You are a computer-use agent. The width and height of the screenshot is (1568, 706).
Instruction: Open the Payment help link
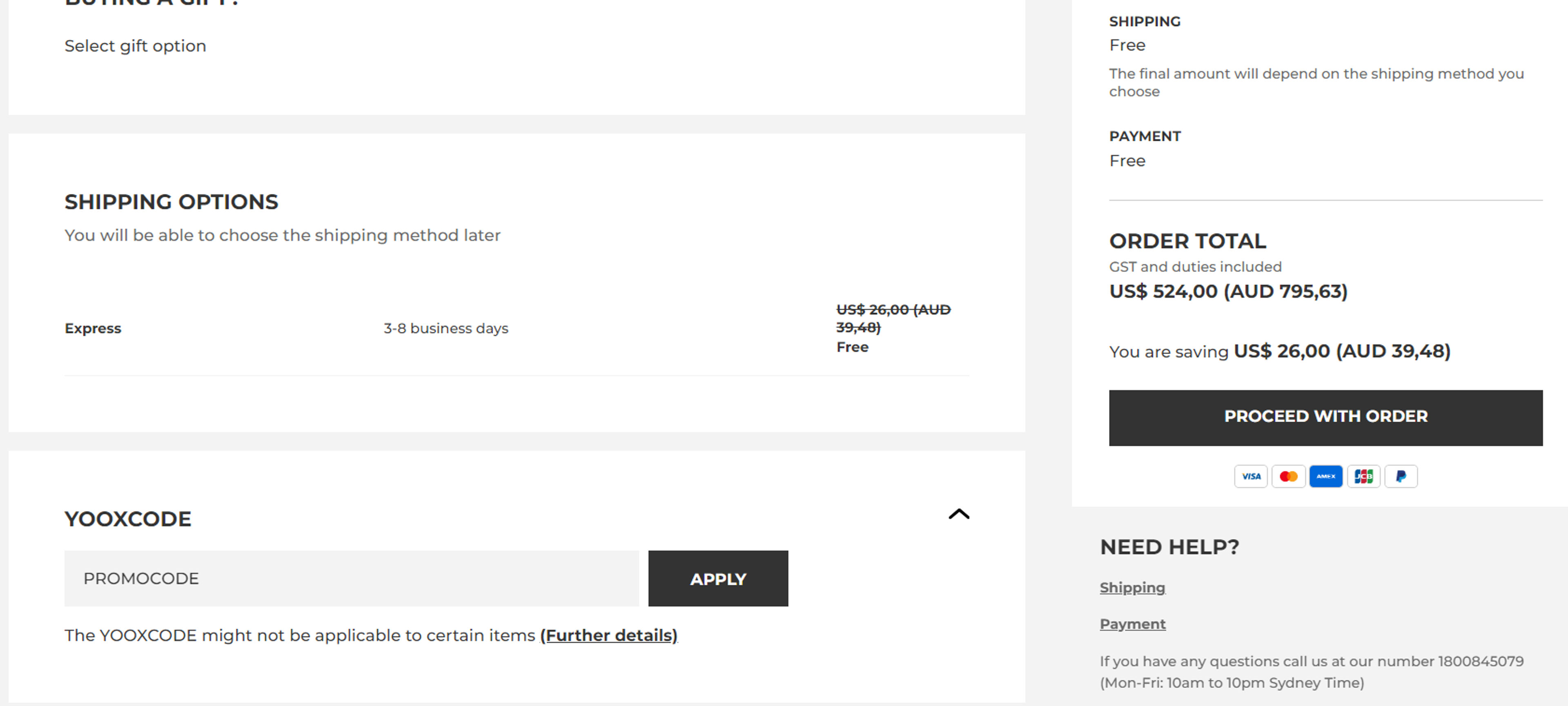click(1133, 624)
